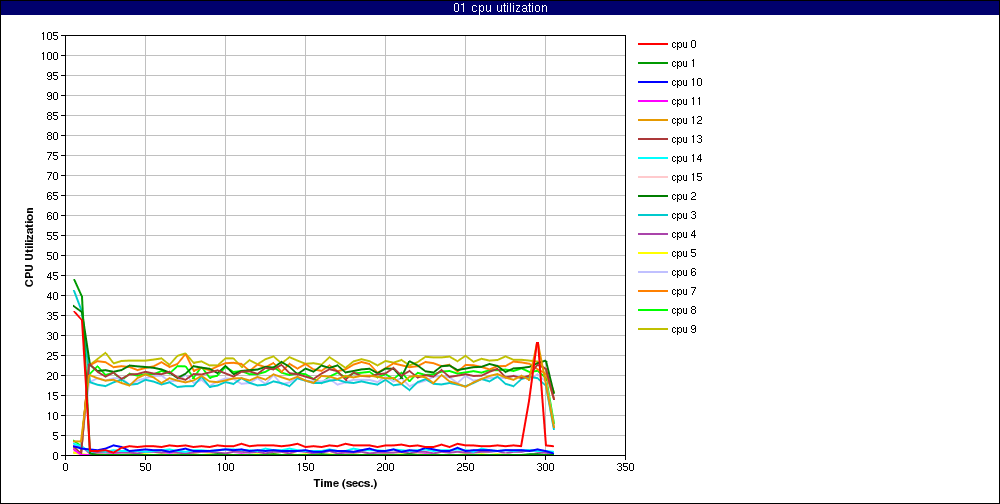Click the '350' x-axis tick label

click(625, 467)
